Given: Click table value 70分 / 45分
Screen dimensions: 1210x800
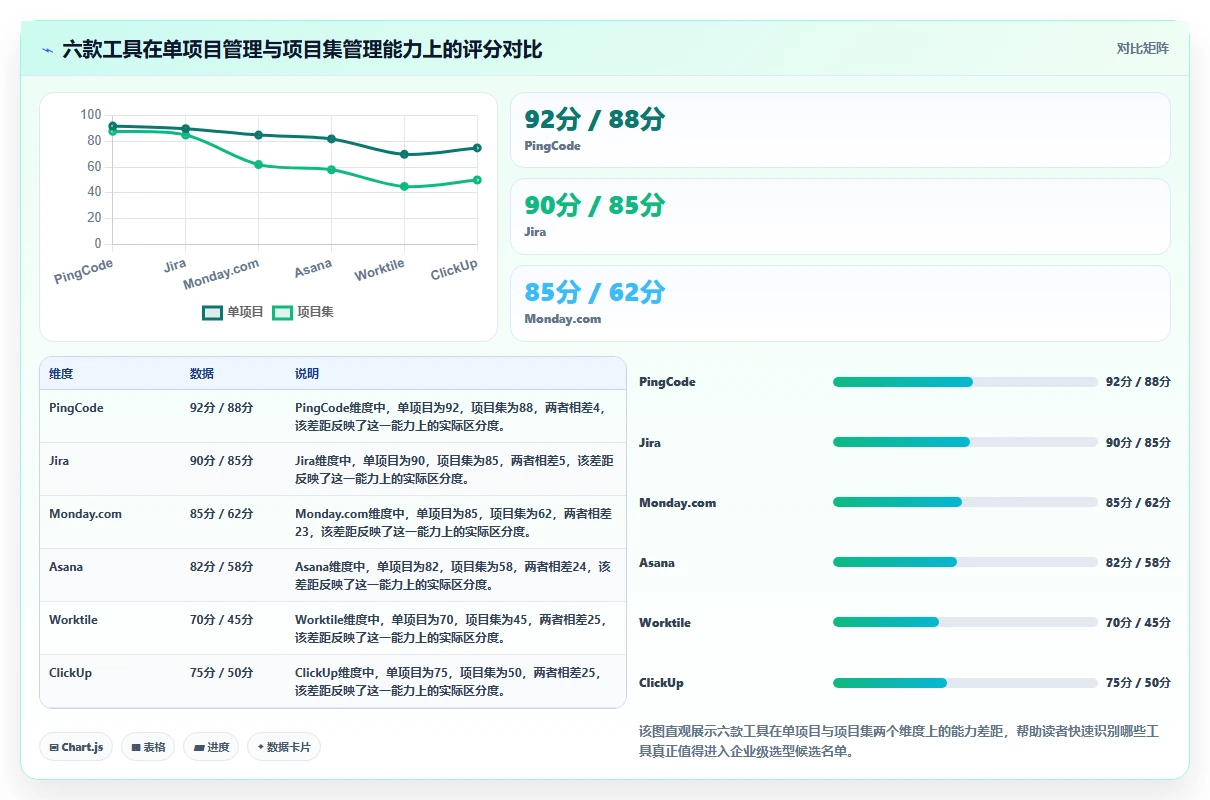Looking at the screenshot, I should [221, 620].
